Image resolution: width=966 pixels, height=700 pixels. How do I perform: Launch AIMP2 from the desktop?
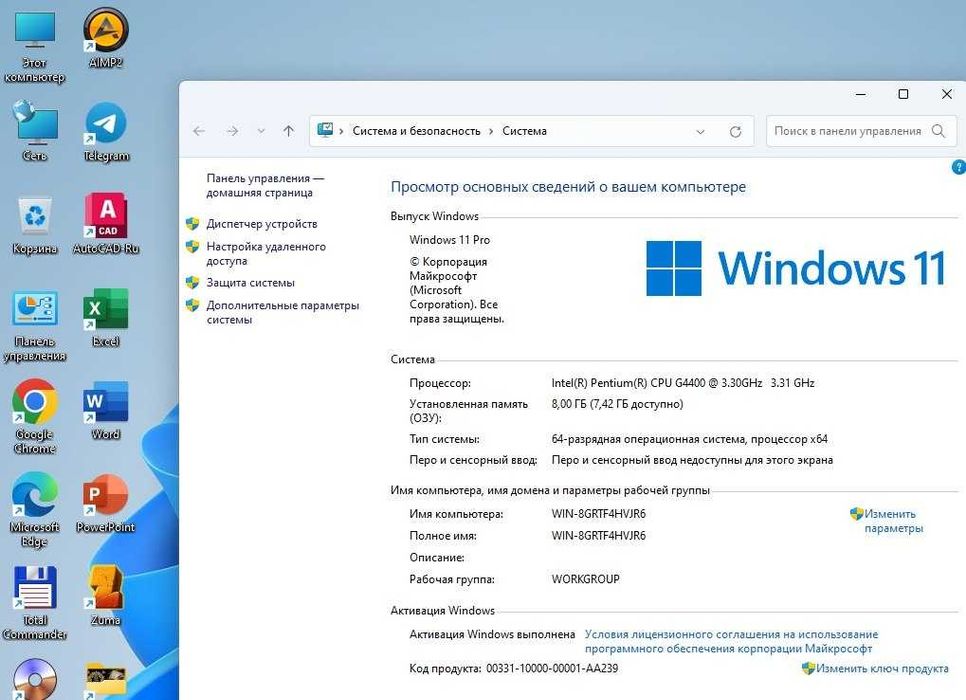click(105, 38)
